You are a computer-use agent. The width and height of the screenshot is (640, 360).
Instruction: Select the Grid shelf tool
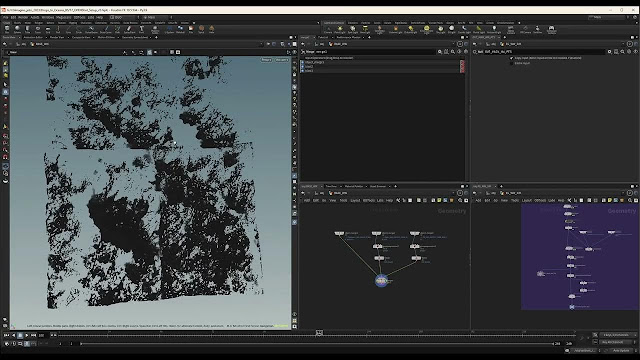(48, 29)
